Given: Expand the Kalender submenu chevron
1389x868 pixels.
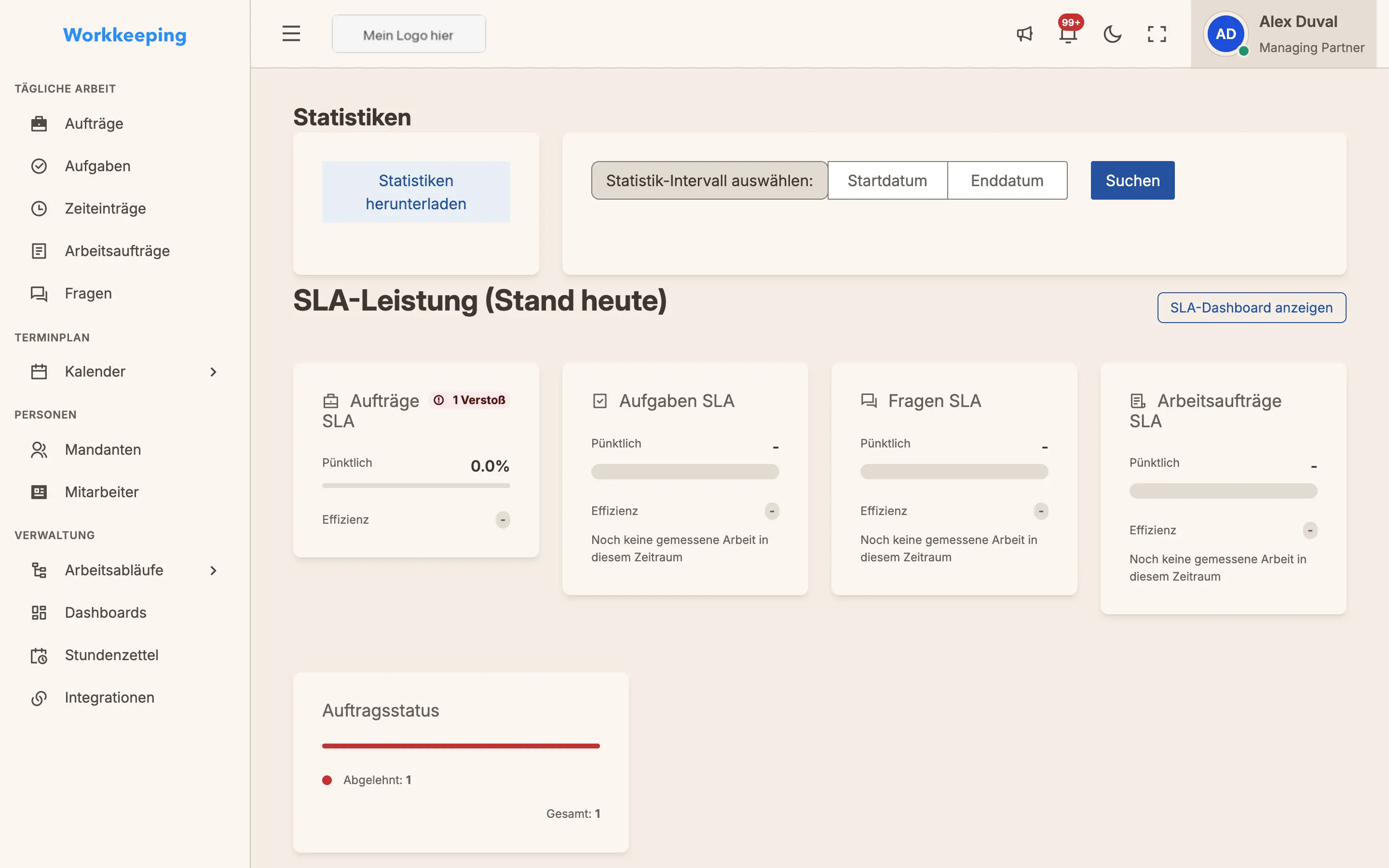Looking at the screenshot, I should pos(214,372).
